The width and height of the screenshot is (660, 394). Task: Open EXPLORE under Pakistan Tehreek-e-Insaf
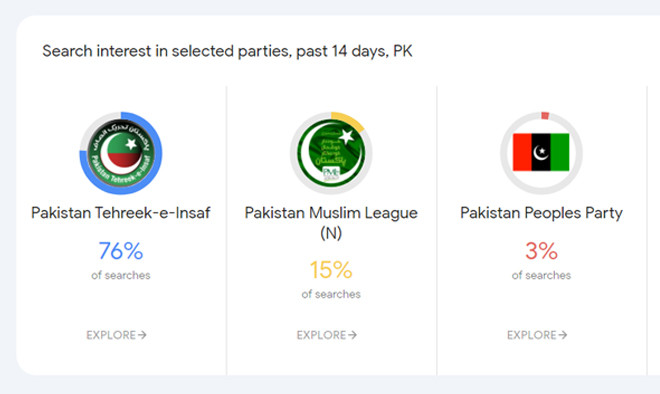tap(117, 335)
